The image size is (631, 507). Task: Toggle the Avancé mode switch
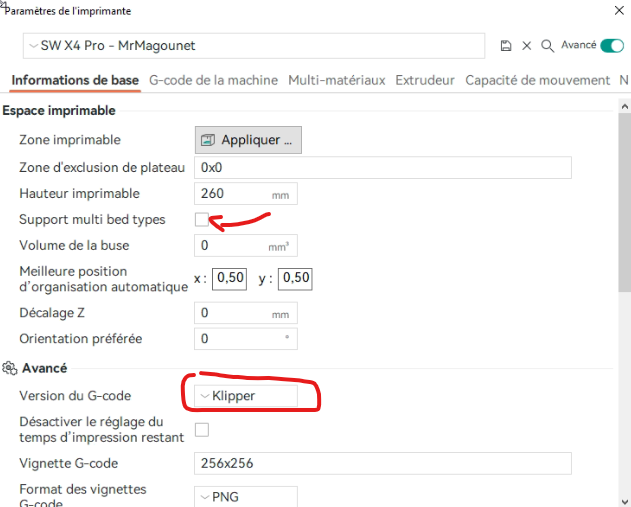coord(612,45)
